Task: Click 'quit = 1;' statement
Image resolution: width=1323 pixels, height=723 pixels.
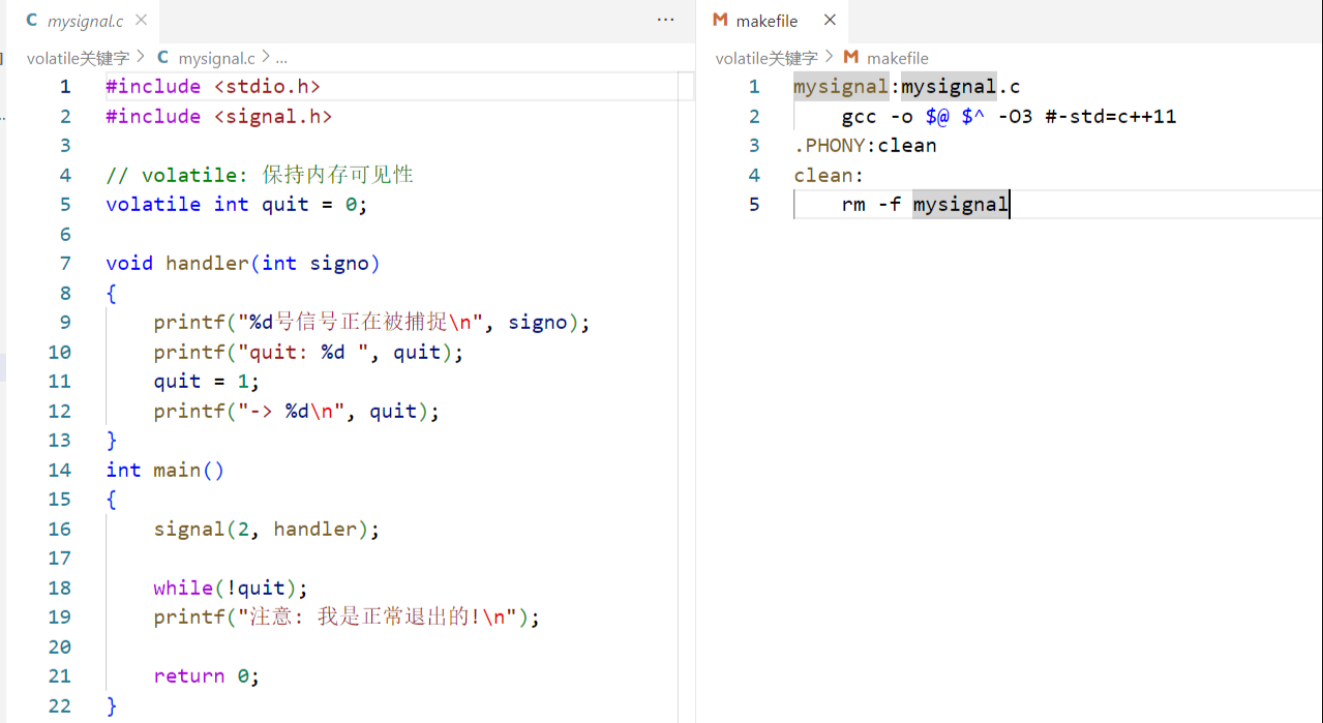Action: [207, 381]
